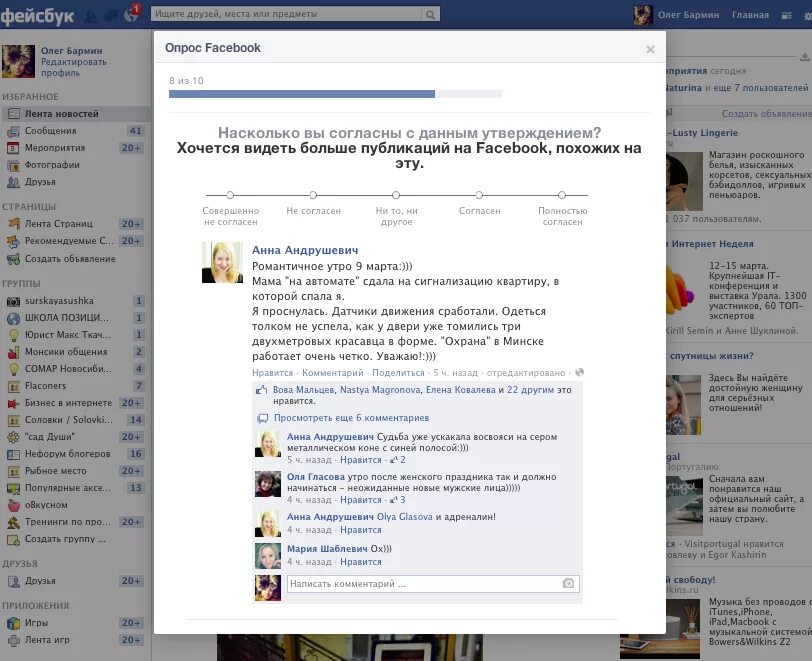
Task: Like Оля Гласова's comment
Action: pos(360,500)
